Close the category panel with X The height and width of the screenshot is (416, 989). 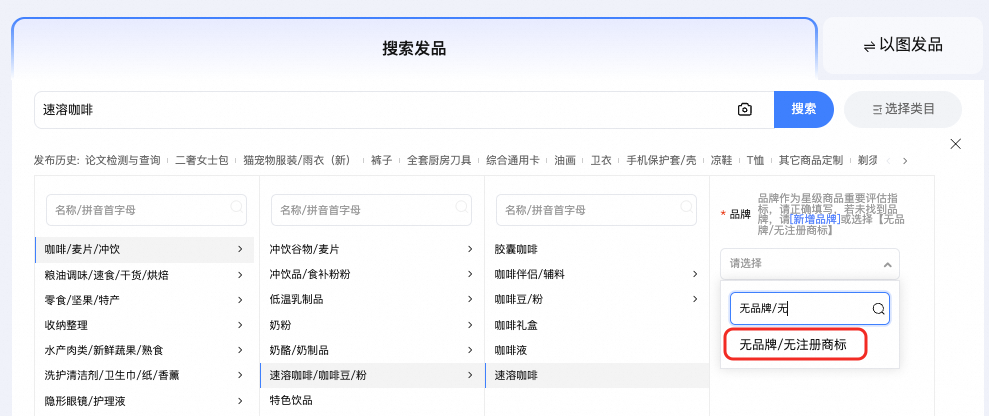point(956,144)
